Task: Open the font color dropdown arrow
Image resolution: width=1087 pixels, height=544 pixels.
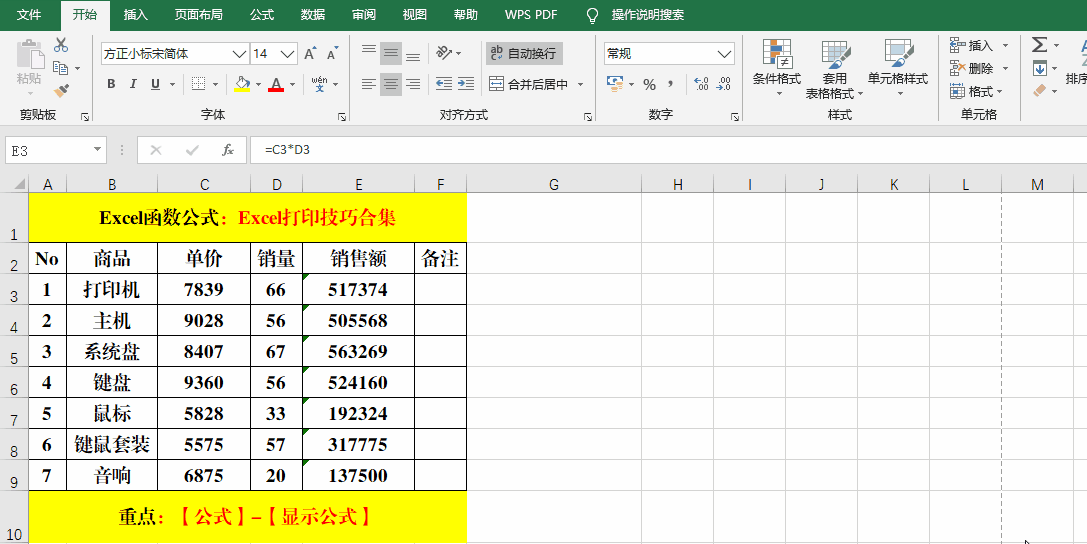Action: [293, 85]
